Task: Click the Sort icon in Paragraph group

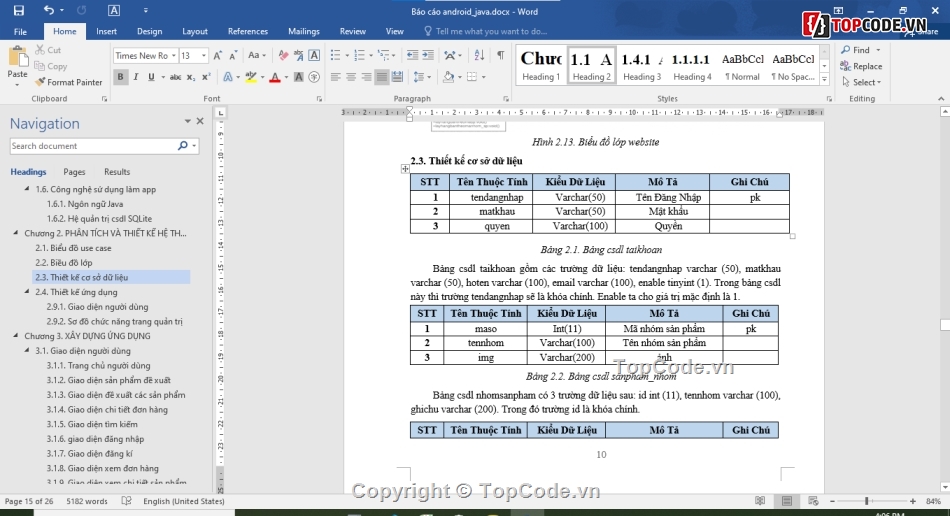Action: (480, 56)
